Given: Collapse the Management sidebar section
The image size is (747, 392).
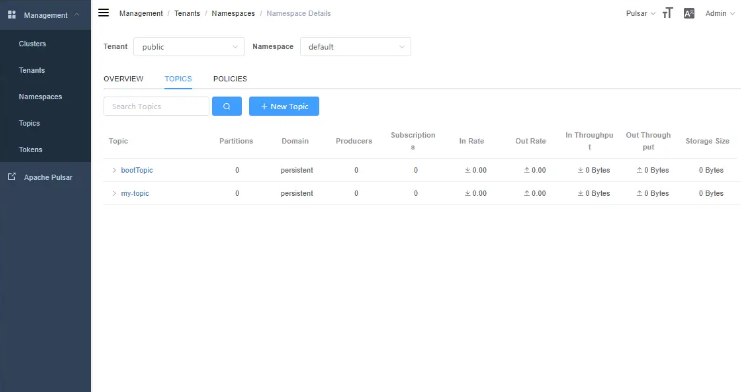Looking at the screenshot, I should tap(76, 15).
